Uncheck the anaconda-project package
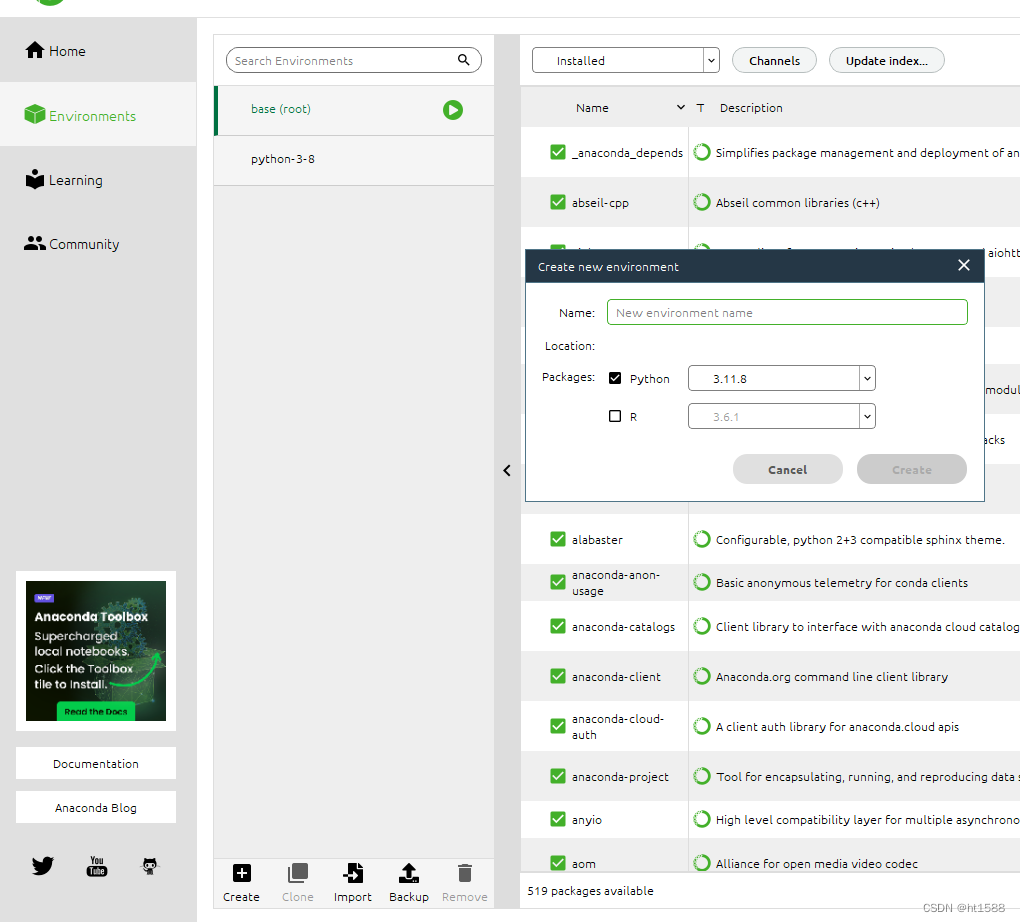This screenshot has width=1020, height=922. click(557, 776)
